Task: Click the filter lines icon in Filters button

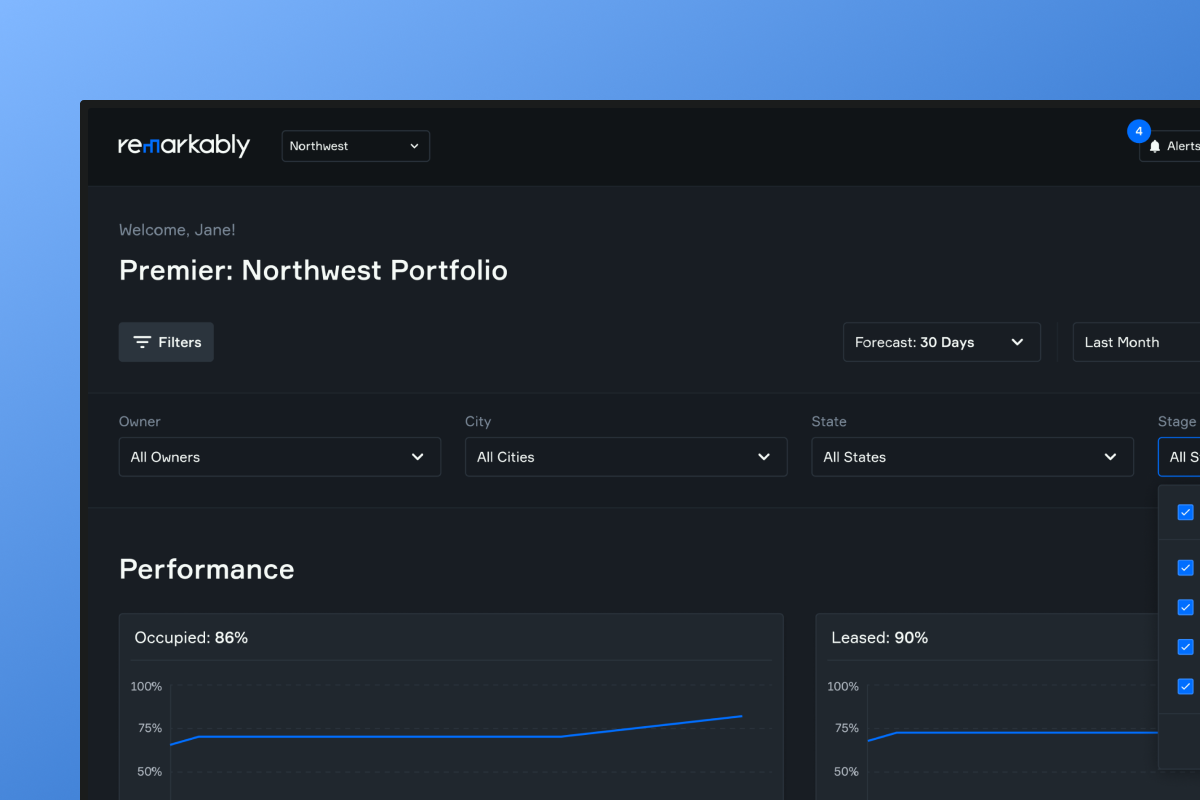Action: (143, 342)
